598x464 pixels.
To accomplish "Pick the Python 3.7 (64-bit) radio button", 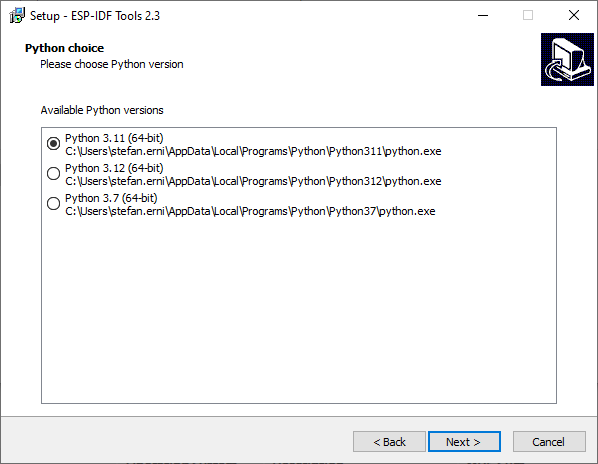I will coord(53,204).
